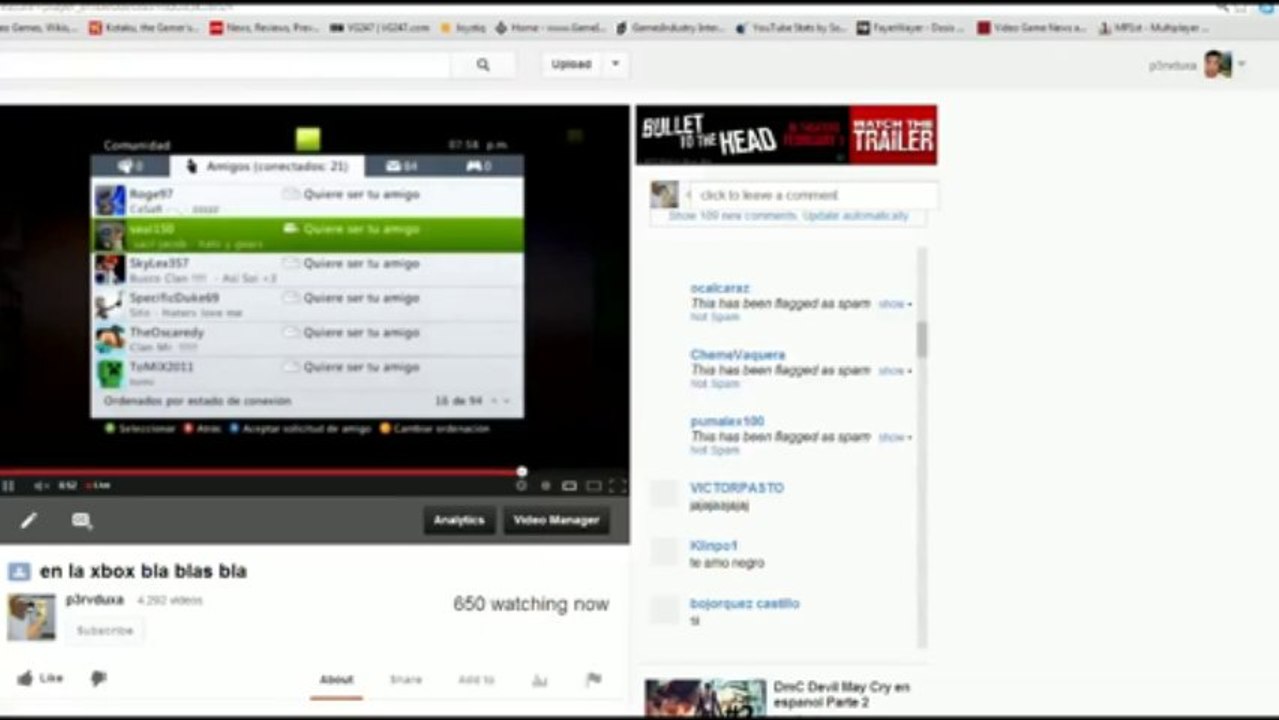
Task: Click the Subscribe button
Action: [x=105, y=631]
